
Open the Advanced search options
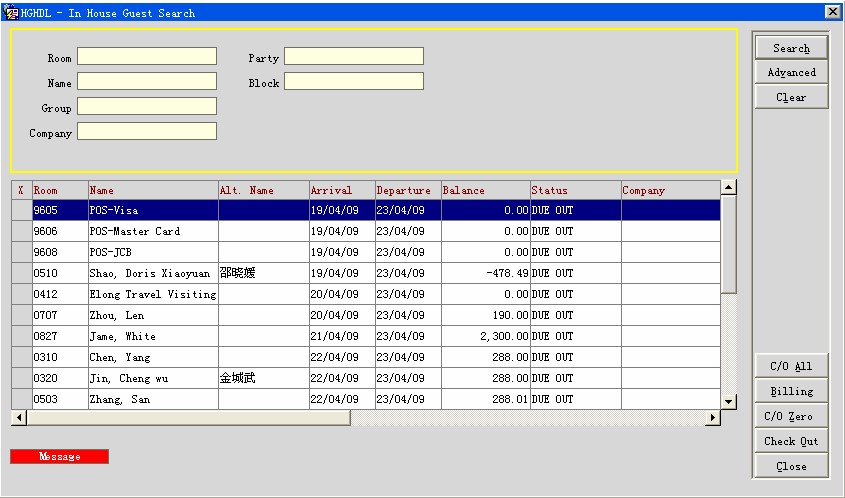(791, 73)
